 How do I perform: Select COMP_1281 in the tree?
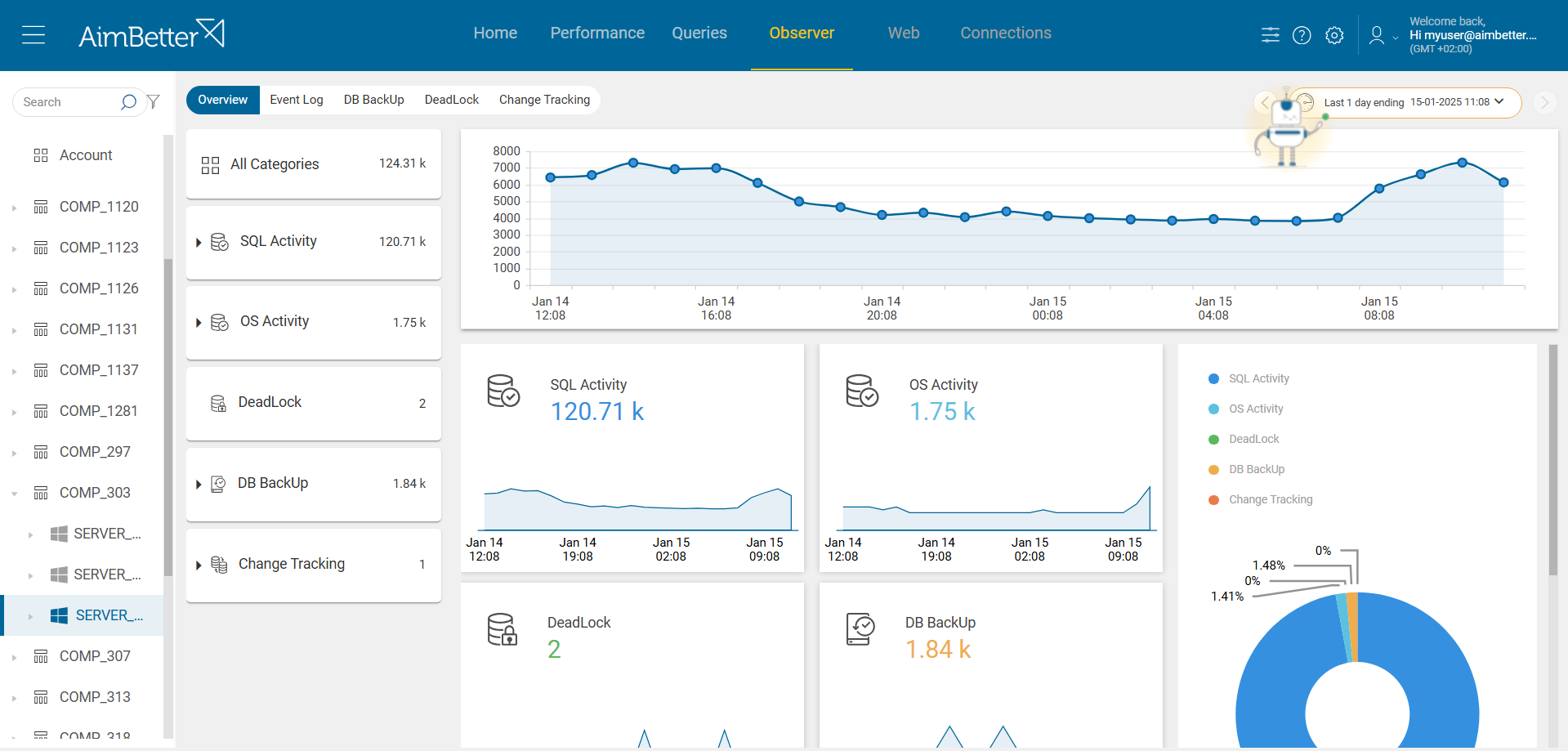pos(98,411)
